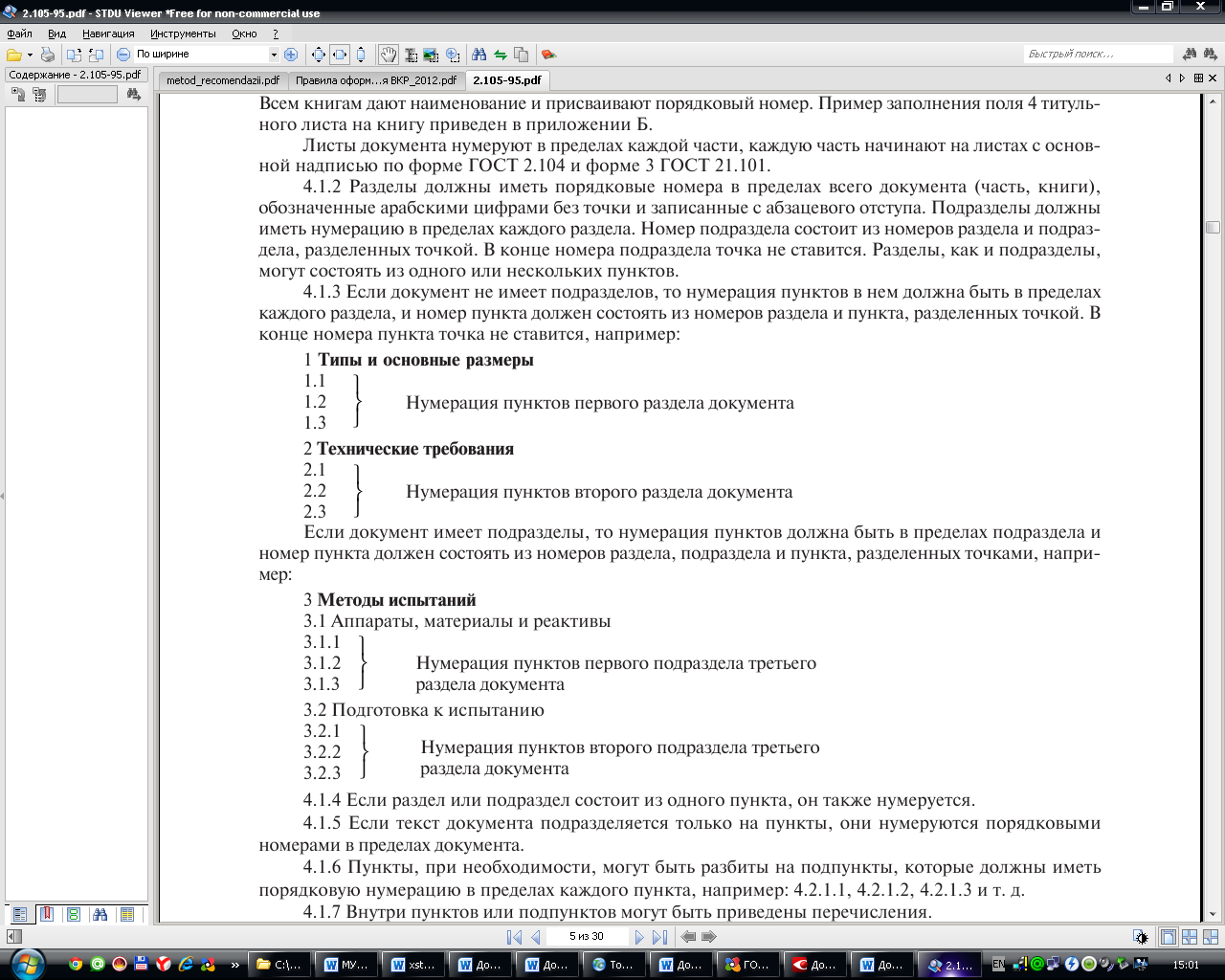Toggle single page layout mode
The width and height of the screenshot is (1225, 980).
[1168, 937]
